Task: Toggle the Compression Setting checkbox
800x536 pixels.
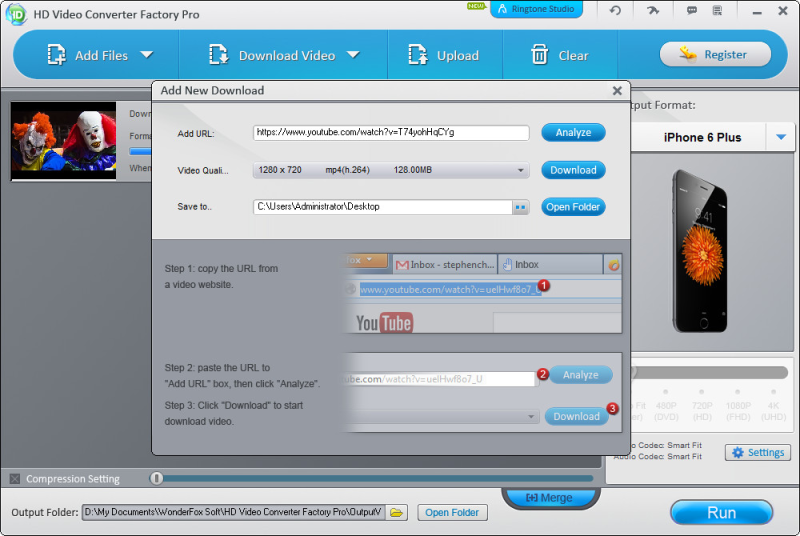Action: 14,479
